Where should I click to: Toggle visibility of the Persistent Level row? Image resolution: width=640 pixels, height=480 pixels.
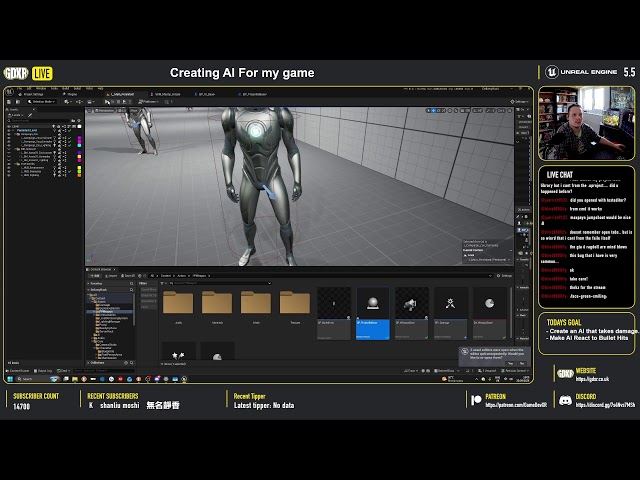9,130
